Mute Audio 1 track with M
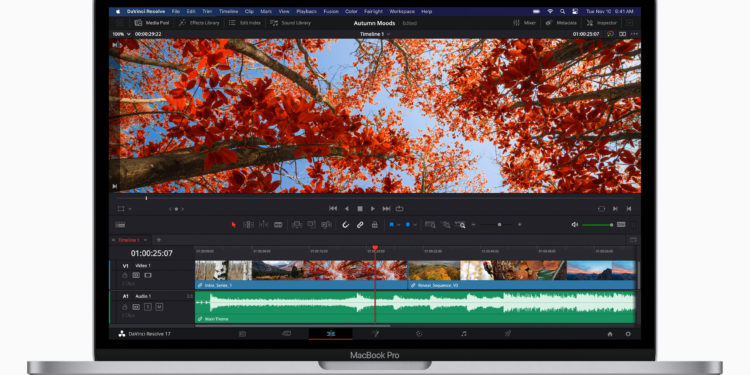Image resolution: width=750 pixels, height=375 pixels. point(159,307)
